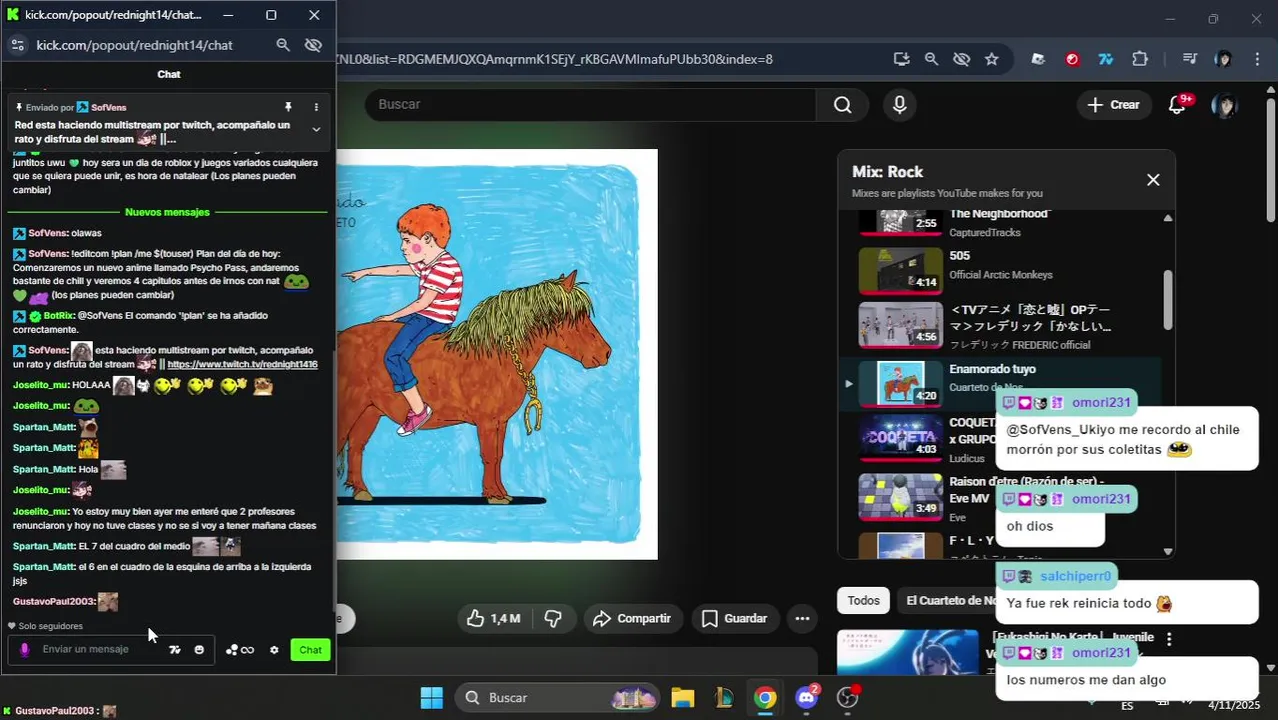Open the 7TV emote menu in chat input
The width and height of the screenshot is (1278, 720).
[x=175, y=650]
